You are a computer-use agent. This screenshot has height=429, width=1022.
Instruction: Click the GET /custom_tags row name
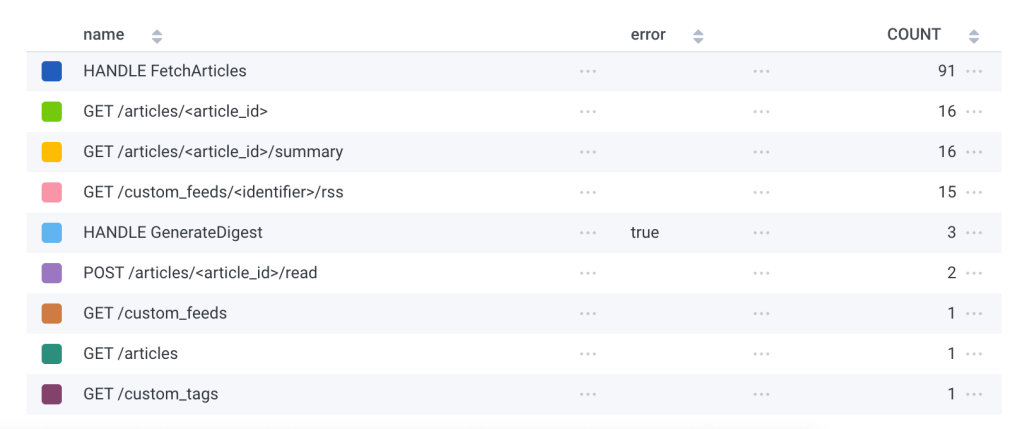pyautogui.click(x=150, y=394)
